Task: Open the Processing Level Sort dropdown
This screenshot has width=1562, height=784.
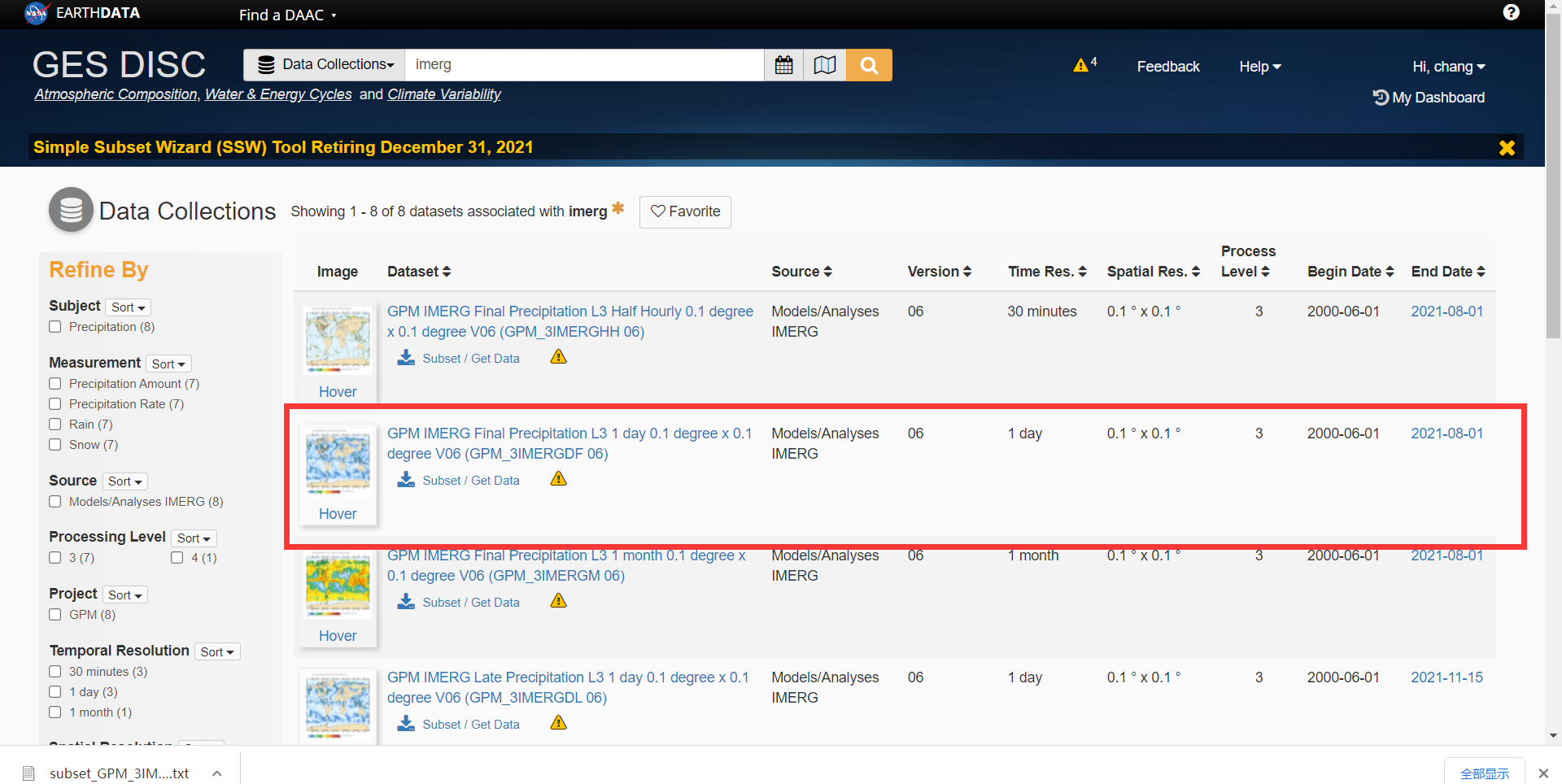Action: [x=194, y=538]
